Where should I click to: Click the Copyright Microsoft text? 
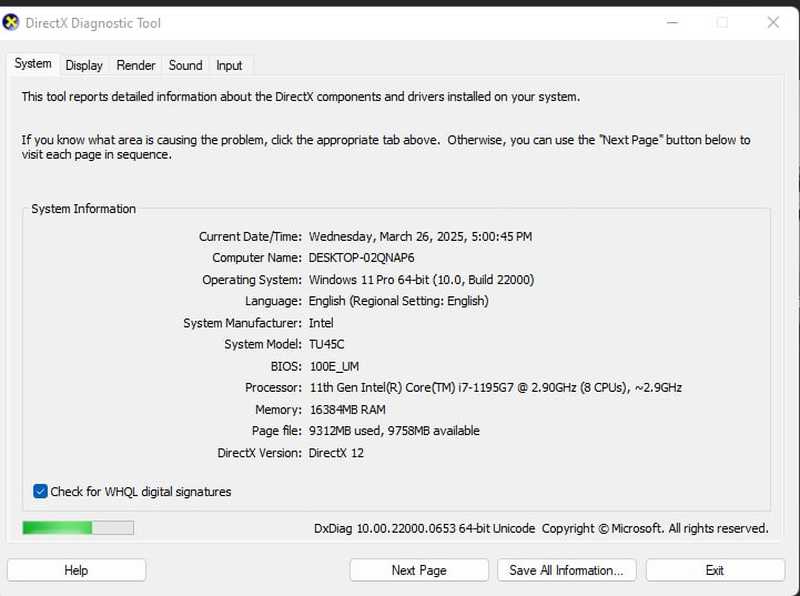pos(655,529)
